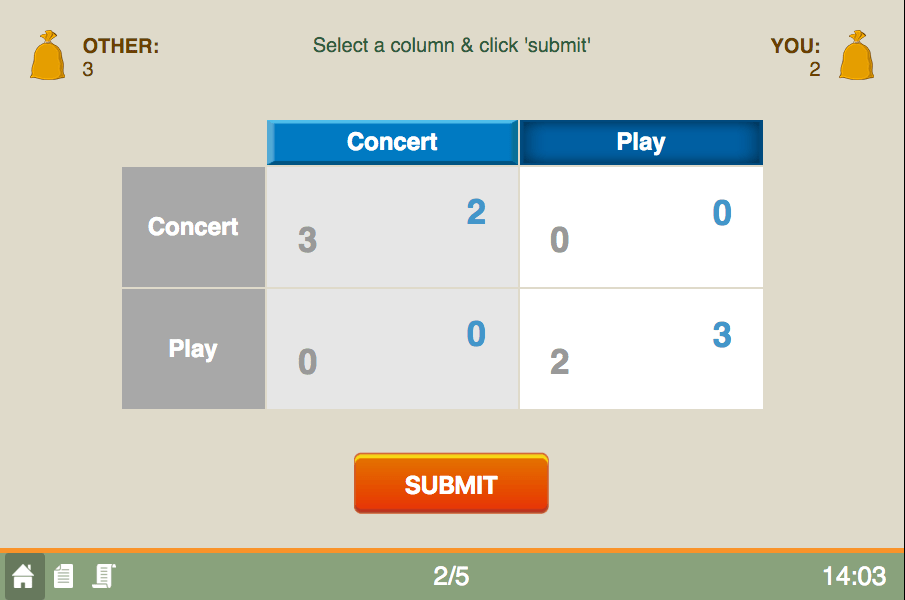Screen dimensions: 905x600
Task: Click the 14:03 countdown timer
Action: click(x=854, y=576)
